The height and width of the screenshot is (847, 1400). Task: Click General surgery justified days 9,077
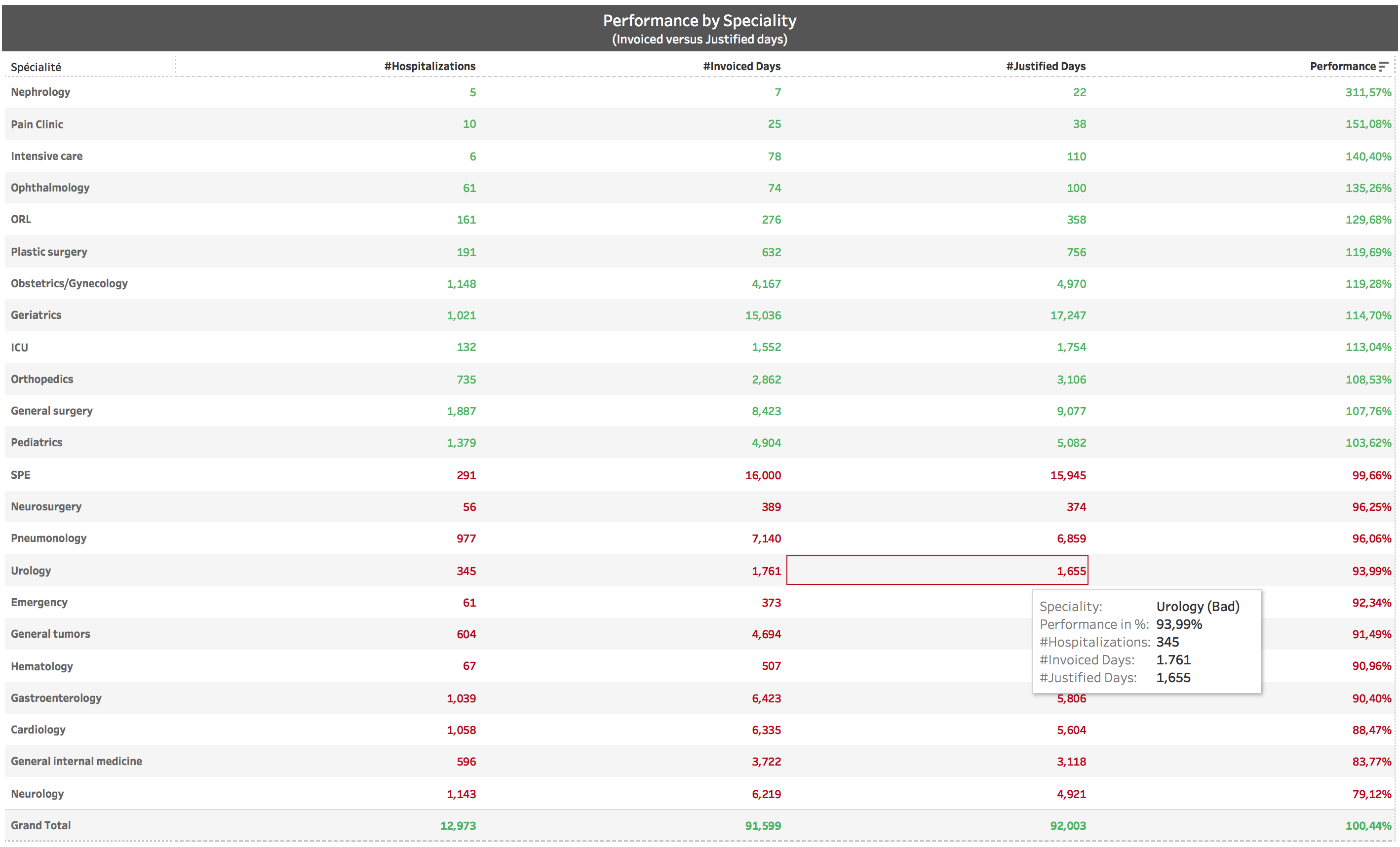(x=1072, y=411)
